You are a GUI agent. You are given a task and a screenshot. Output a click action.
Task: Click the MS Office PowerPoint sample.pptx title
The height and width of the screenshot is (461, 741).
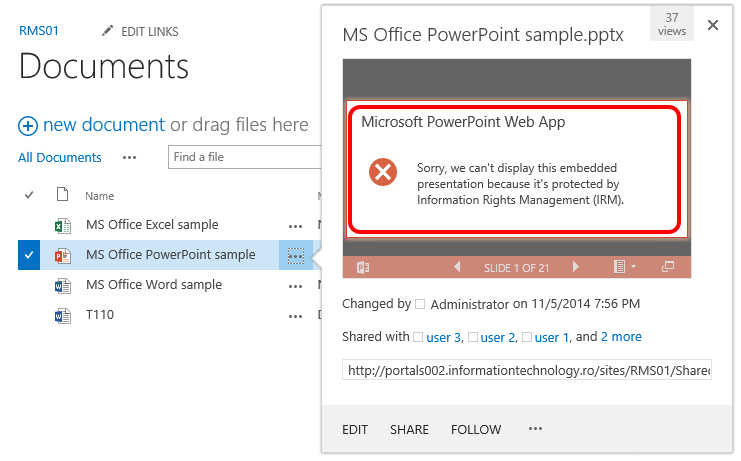click(483, 35)
